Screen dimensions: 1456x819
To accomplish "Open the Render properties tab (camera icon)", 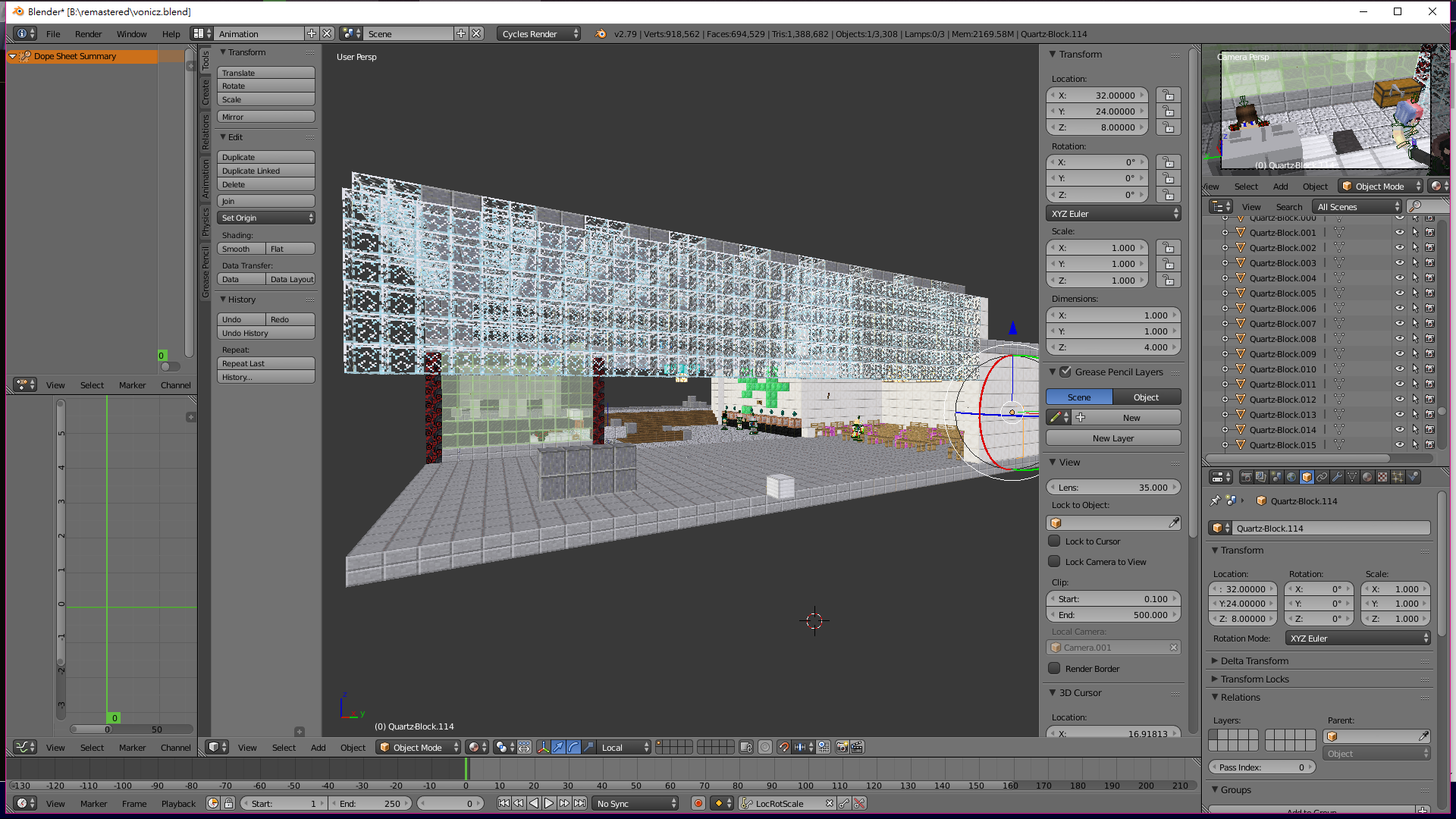I will click(x=1246, y=477).
